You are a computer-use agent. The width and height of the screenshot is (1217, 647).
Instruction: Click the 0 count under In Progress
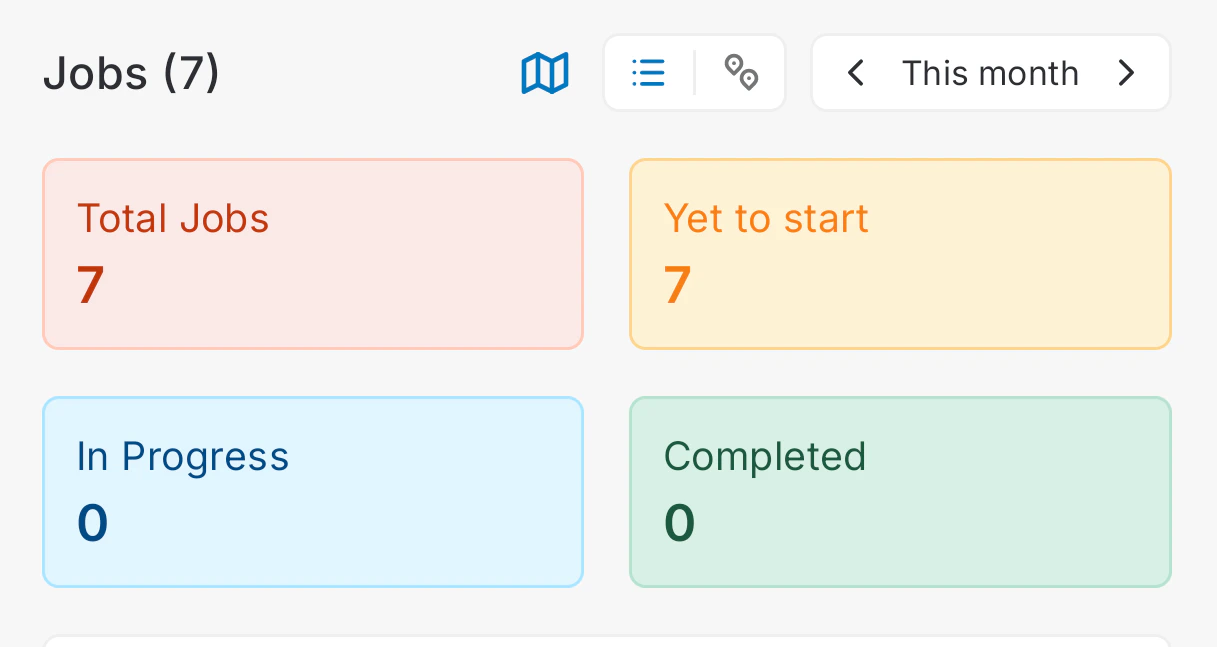point(92,523)
